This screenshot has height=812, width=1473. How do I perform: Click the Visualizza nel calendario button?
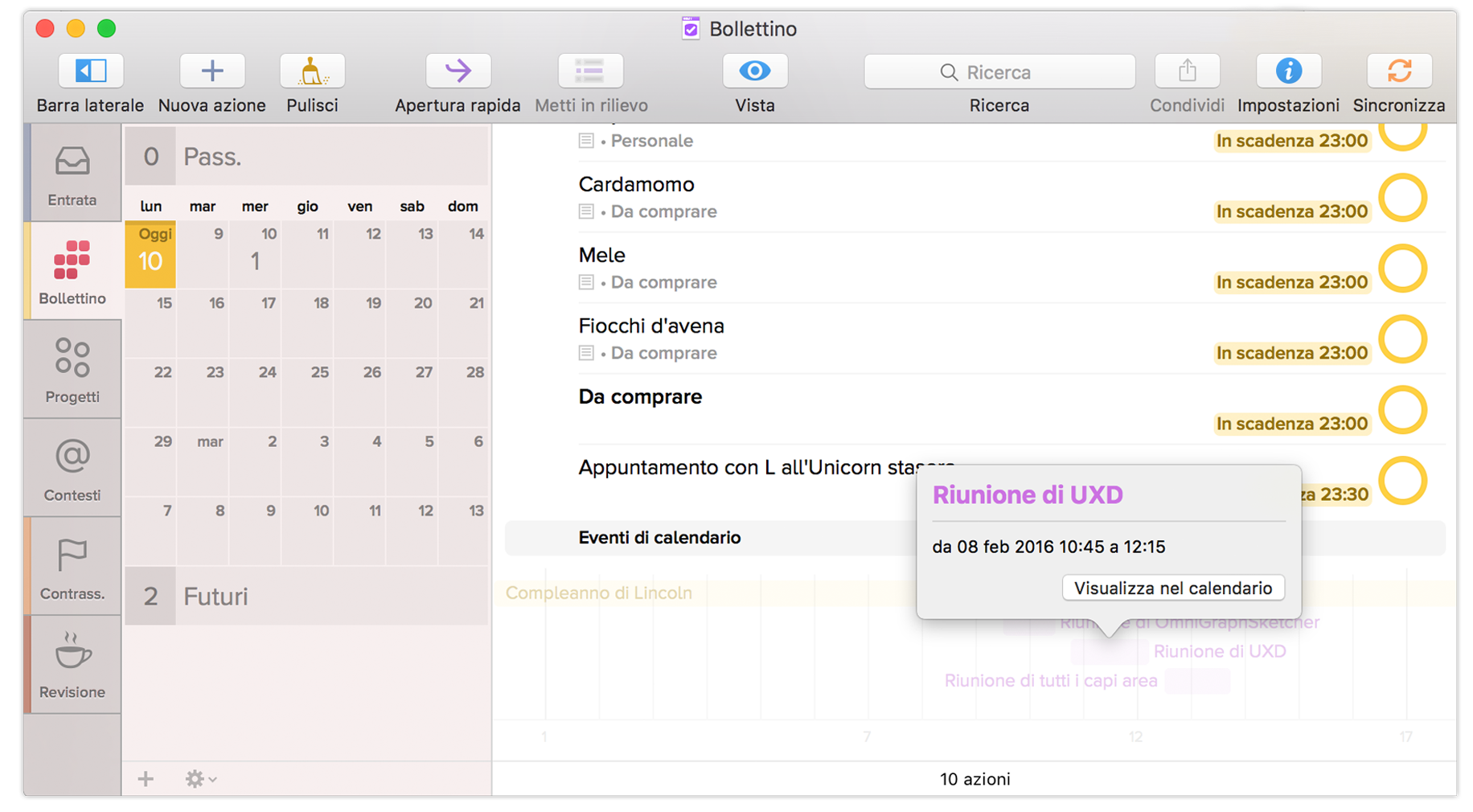tap(1173, 588)
